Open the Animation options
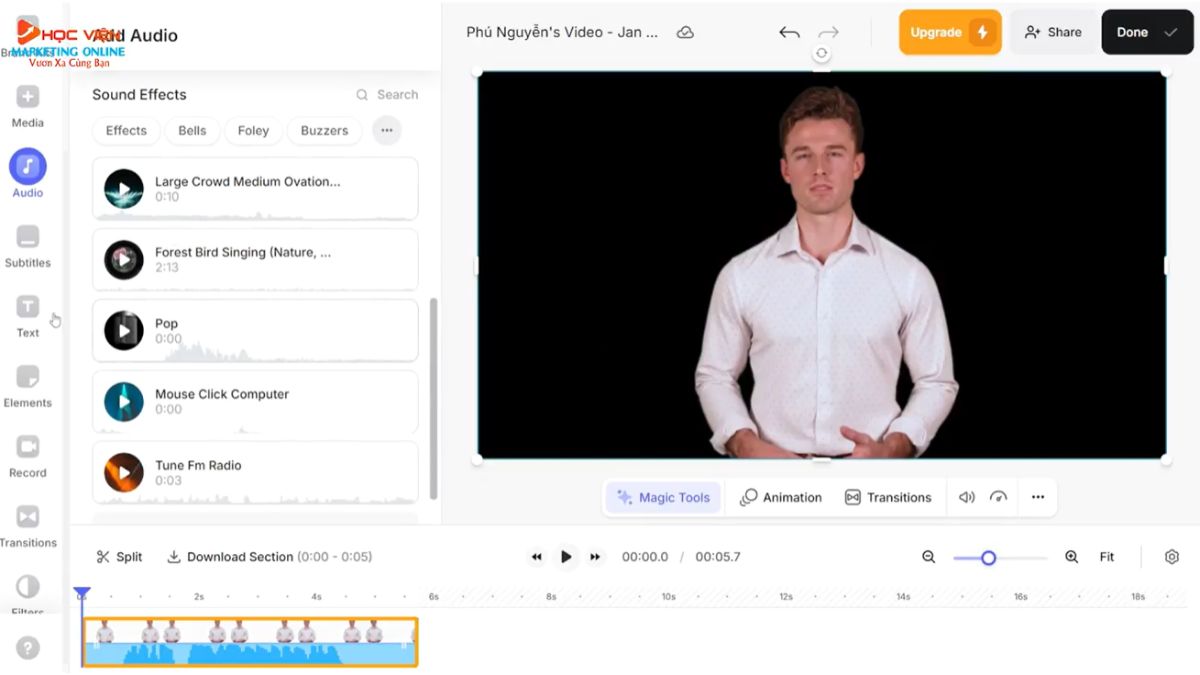The image size is (1200, 675). (781, 497)
